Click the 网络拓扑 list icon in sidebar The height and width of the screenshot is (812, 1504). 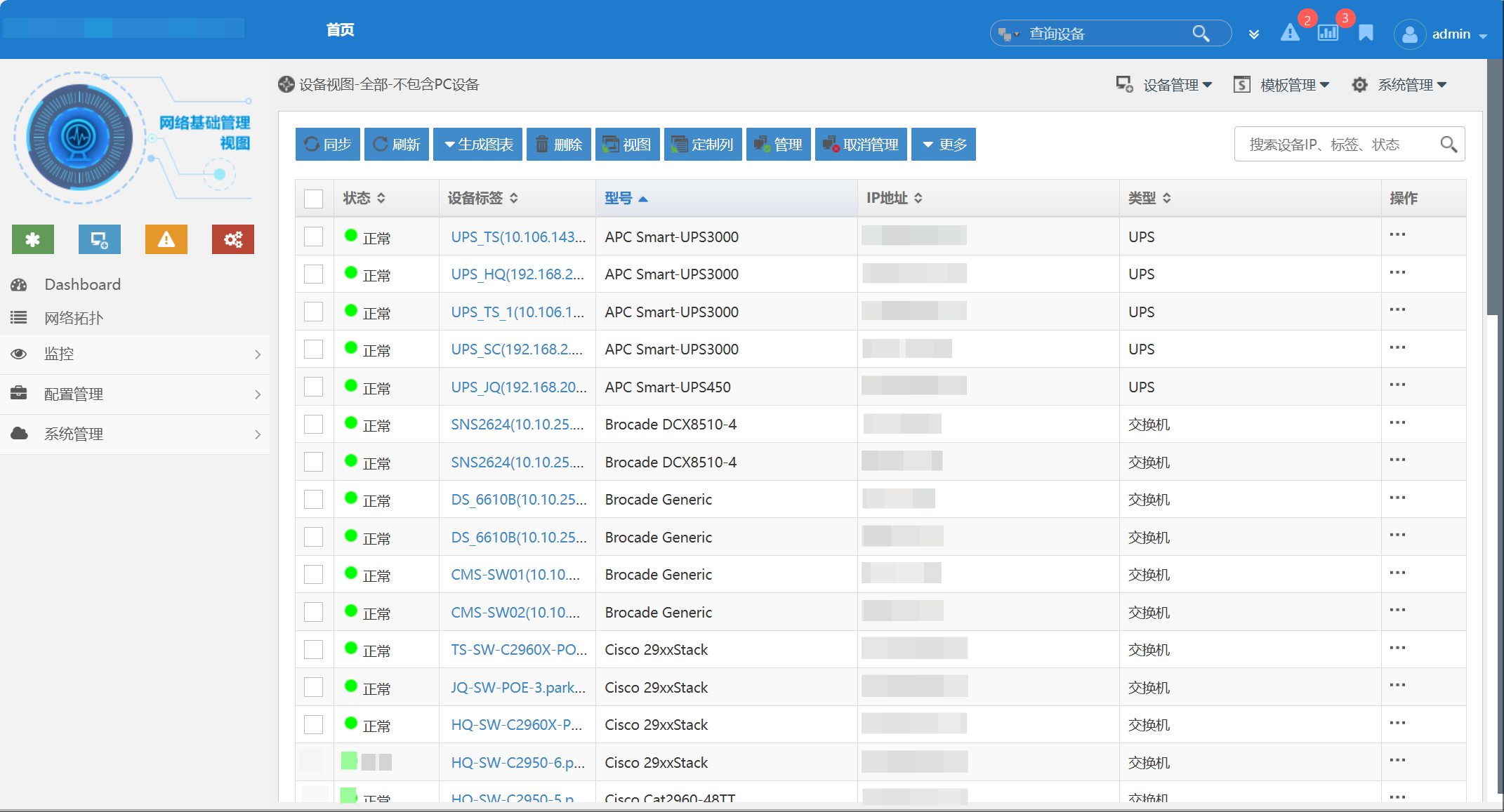tap(19, 318)
